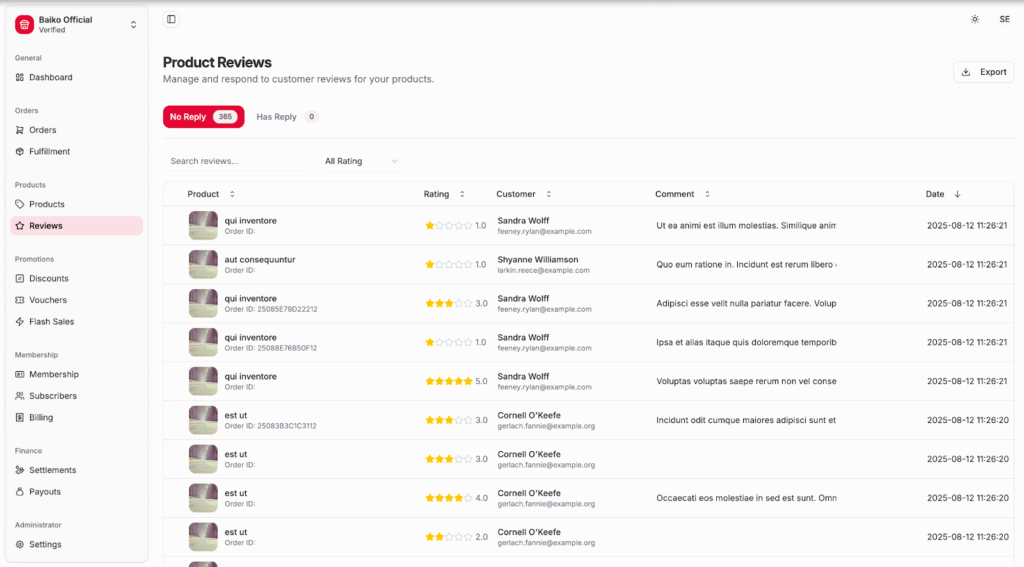Sort by Customer column sort arrows
Screen dimensions: 1024x567
[x=549, y=194]
